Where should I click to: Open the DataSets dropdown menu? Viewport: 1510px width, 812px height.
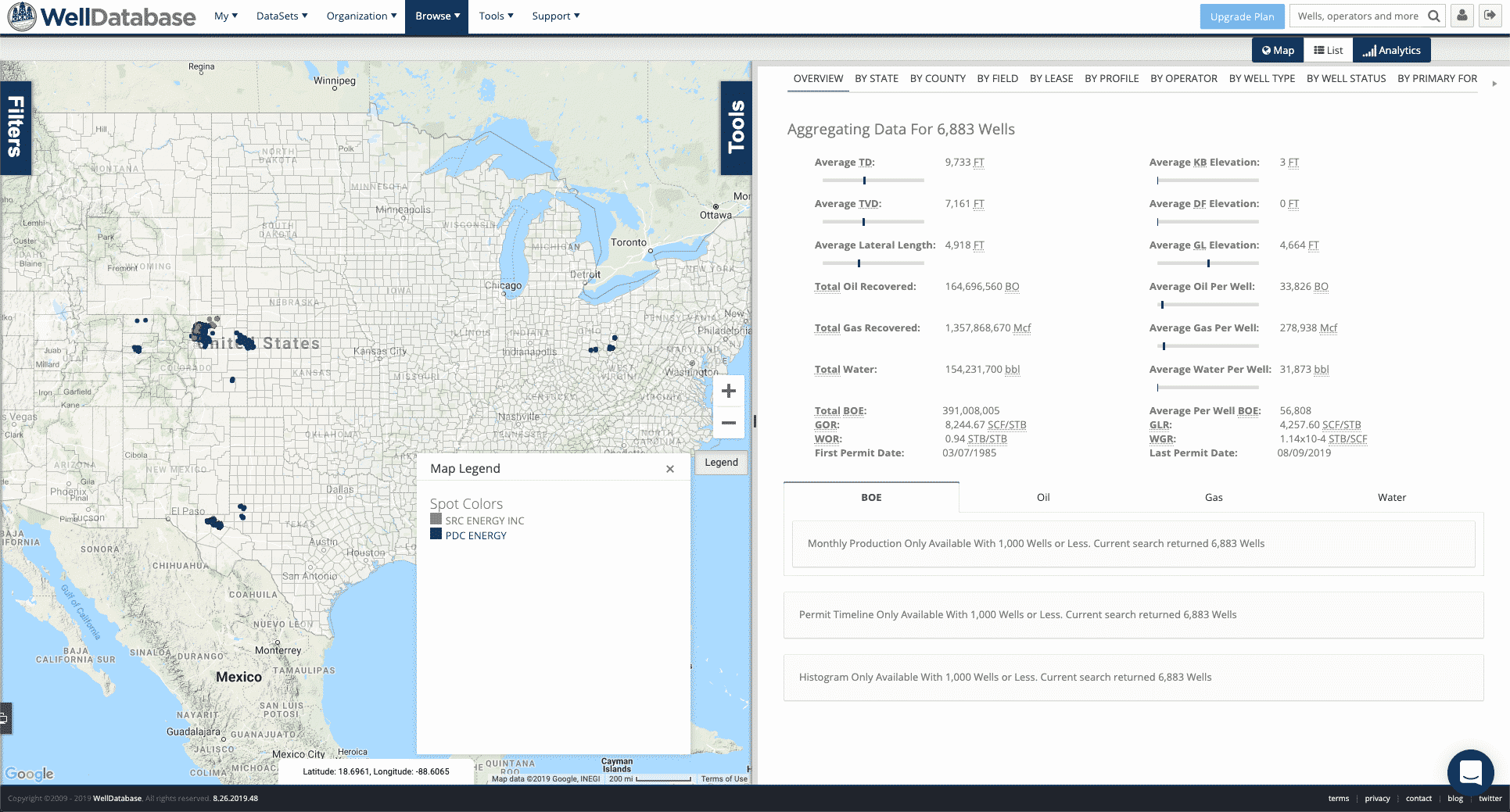coord(282,16)
